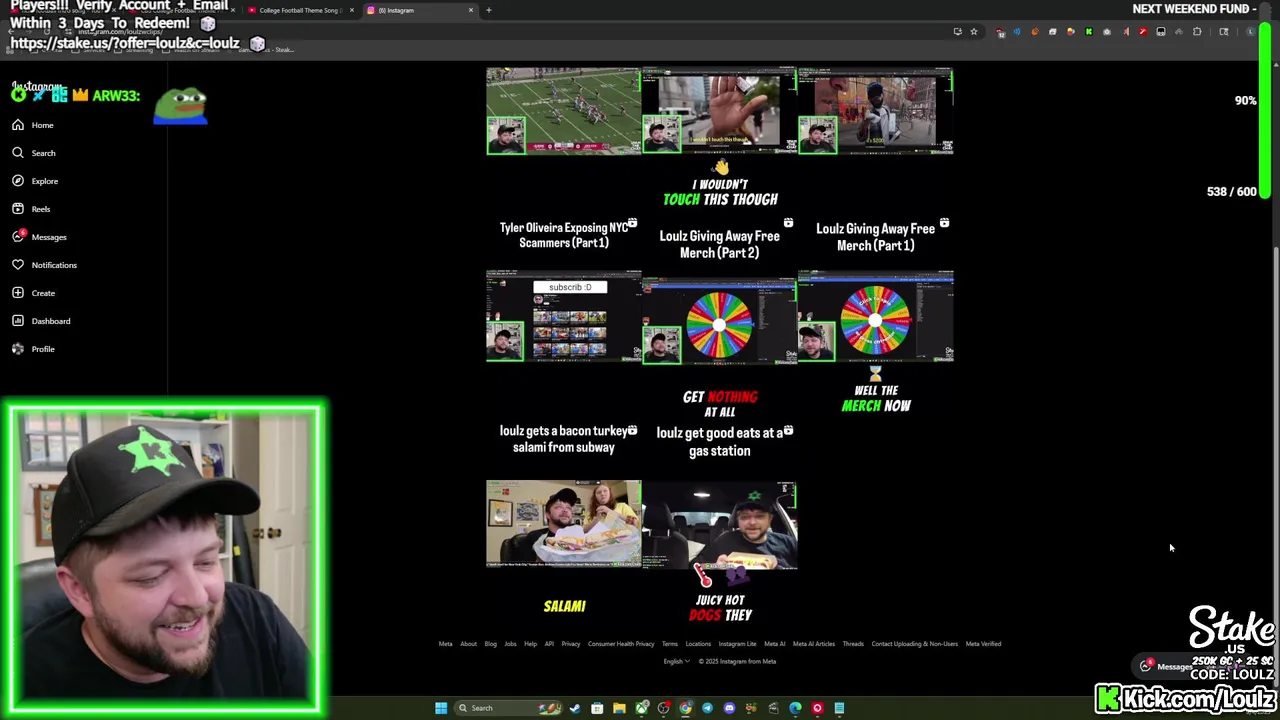1280x720 pixels.
Task: Open the 'GET NOTHING AT ALL' wheel reel
Action: pos(720,320)
